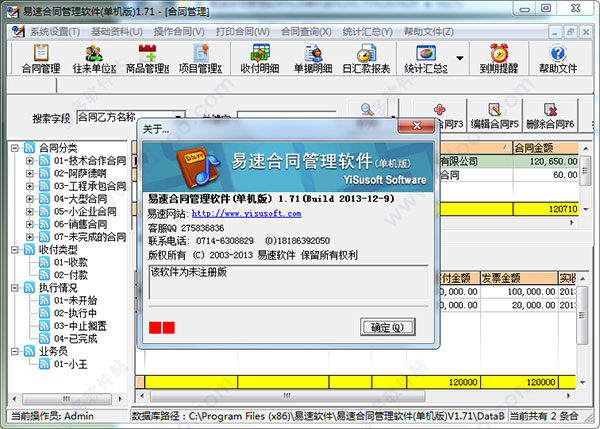Select 01-未开始 tree item

coord(75,300)
